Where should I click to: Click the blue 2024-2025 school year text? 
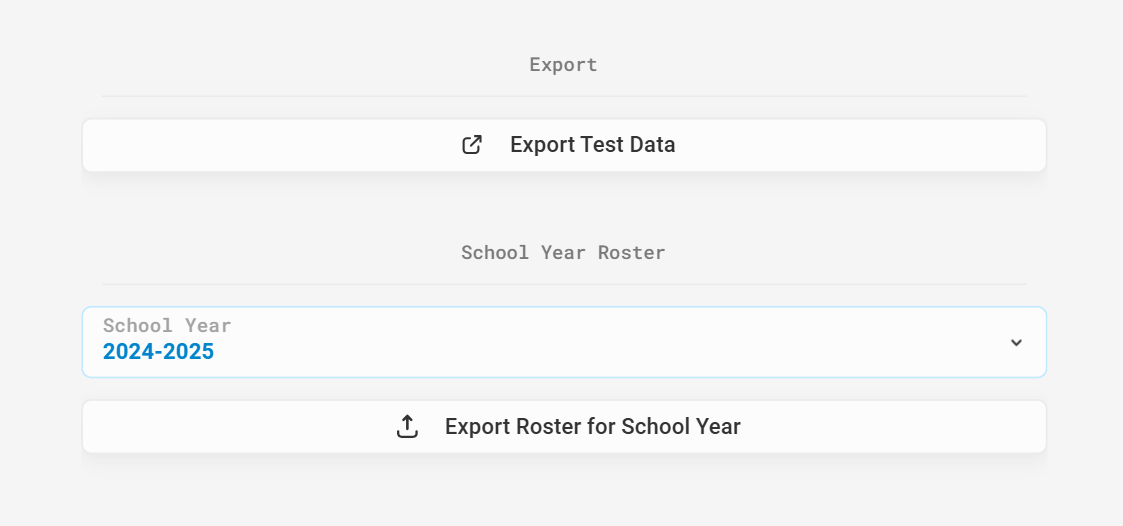tap(158, 351)
